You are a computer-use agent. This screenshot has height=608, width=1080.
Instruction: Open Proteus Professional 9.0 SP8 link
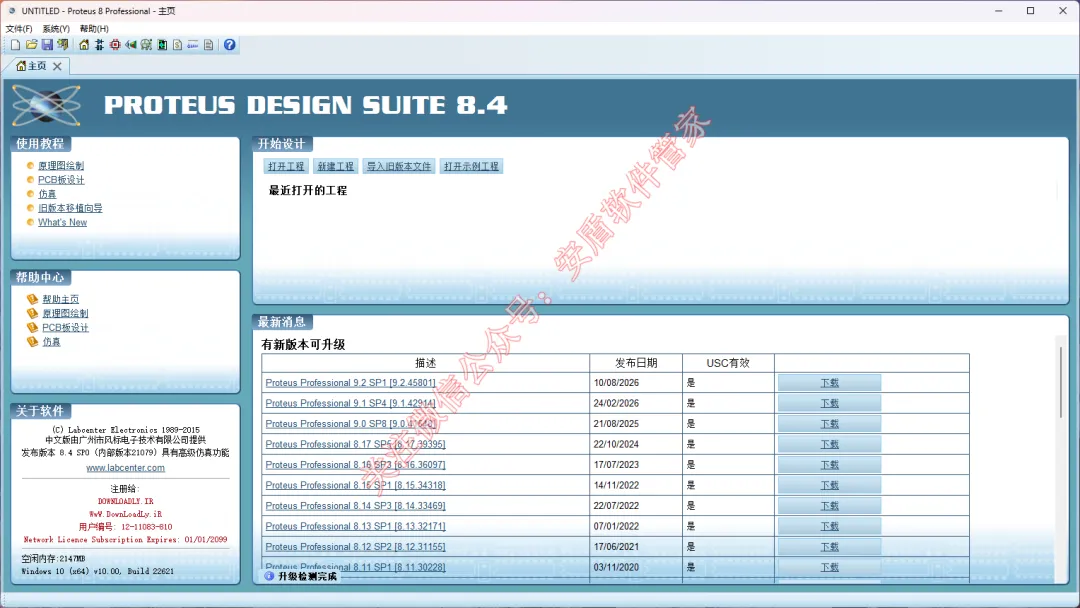point(351,424)
